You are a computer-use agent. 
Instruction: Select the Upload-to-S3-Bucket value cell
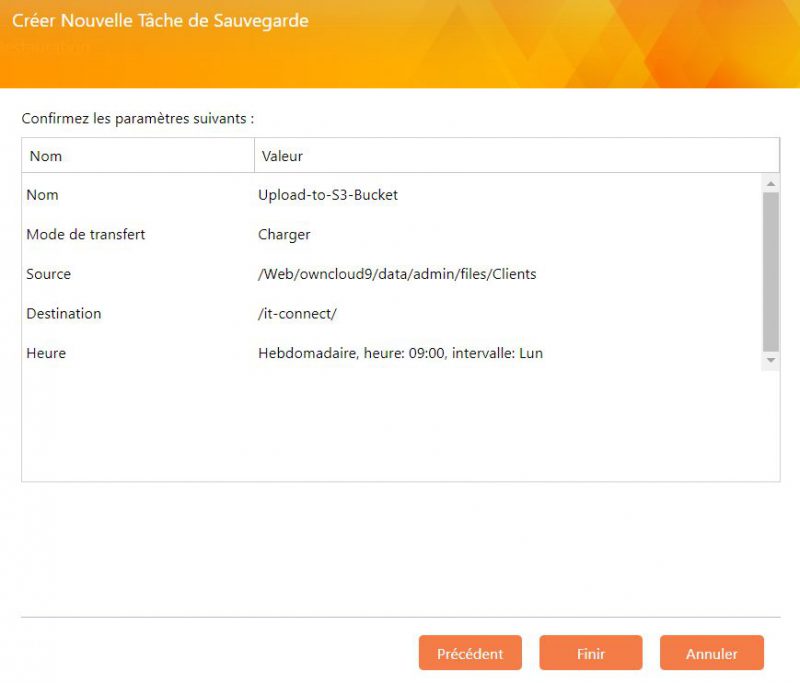[328, 195]
